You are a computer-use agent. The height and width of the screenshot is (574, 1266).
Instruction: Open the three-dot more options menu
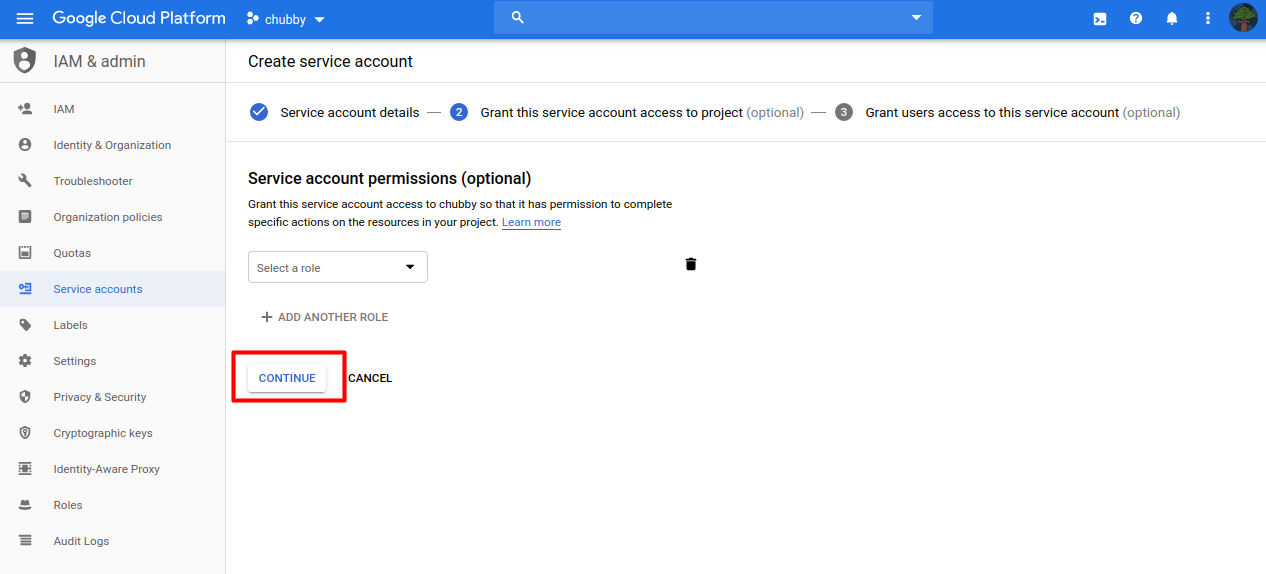[1208, 18]
